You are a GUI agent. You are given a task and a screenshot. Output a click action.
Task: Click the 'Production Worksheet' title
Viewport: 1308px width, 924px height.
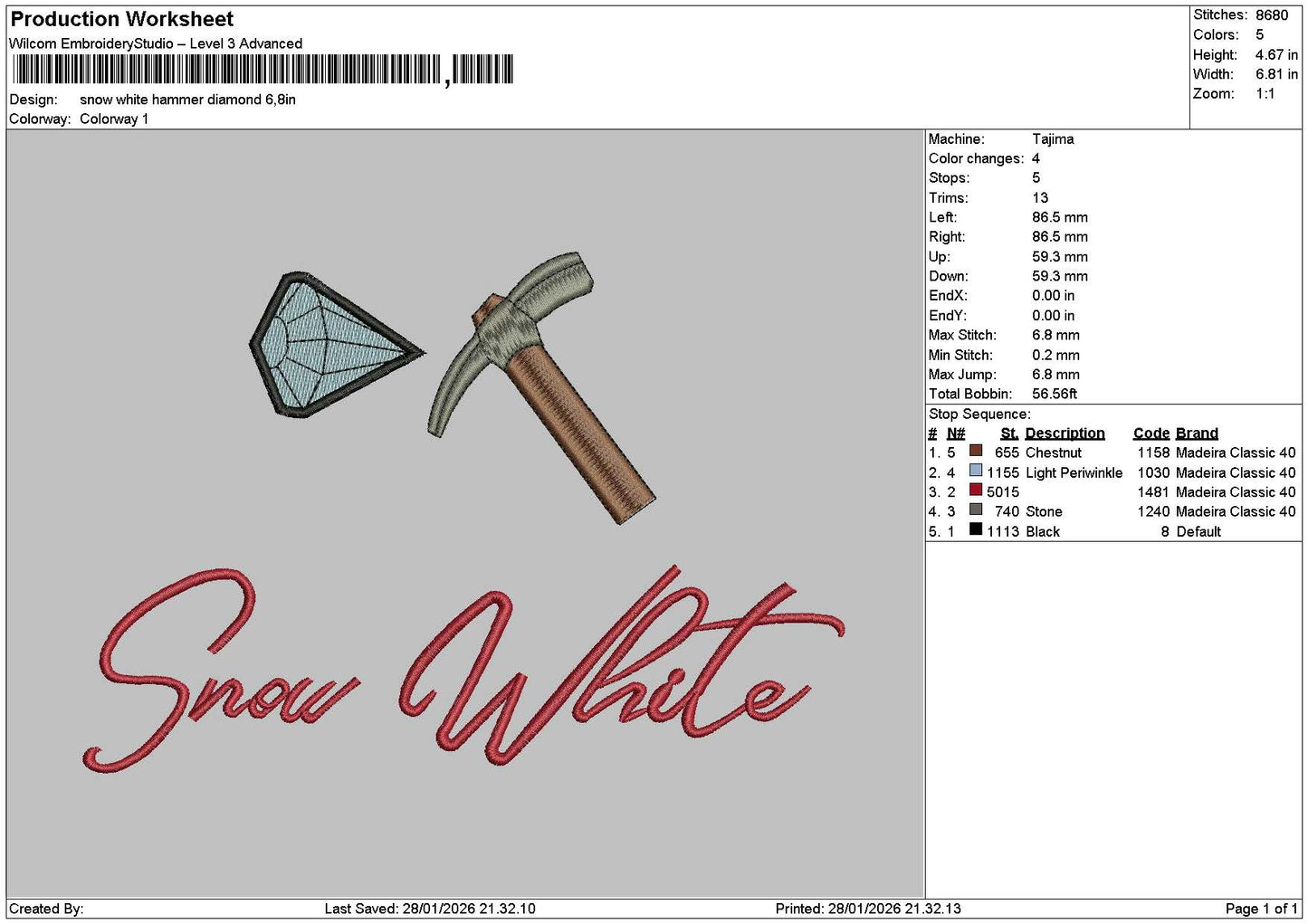[122, 19]
